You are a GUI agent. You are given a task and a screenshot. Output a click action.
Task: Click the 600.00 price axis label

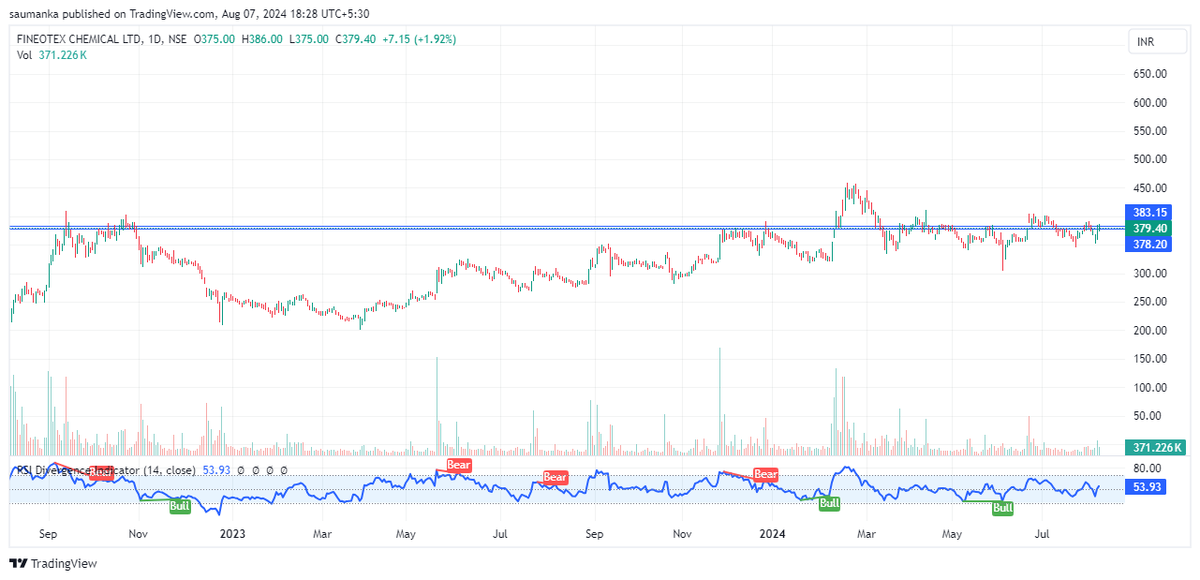click(1150, 102)
